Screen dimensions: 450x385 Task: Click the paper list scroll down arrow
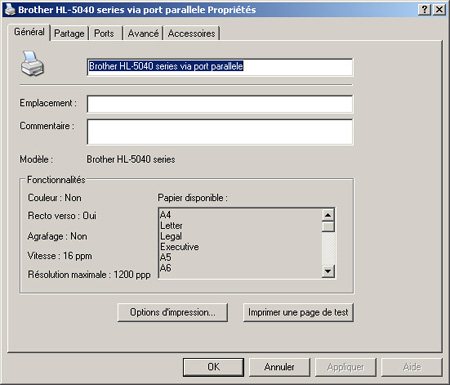(x=328, y=271)
